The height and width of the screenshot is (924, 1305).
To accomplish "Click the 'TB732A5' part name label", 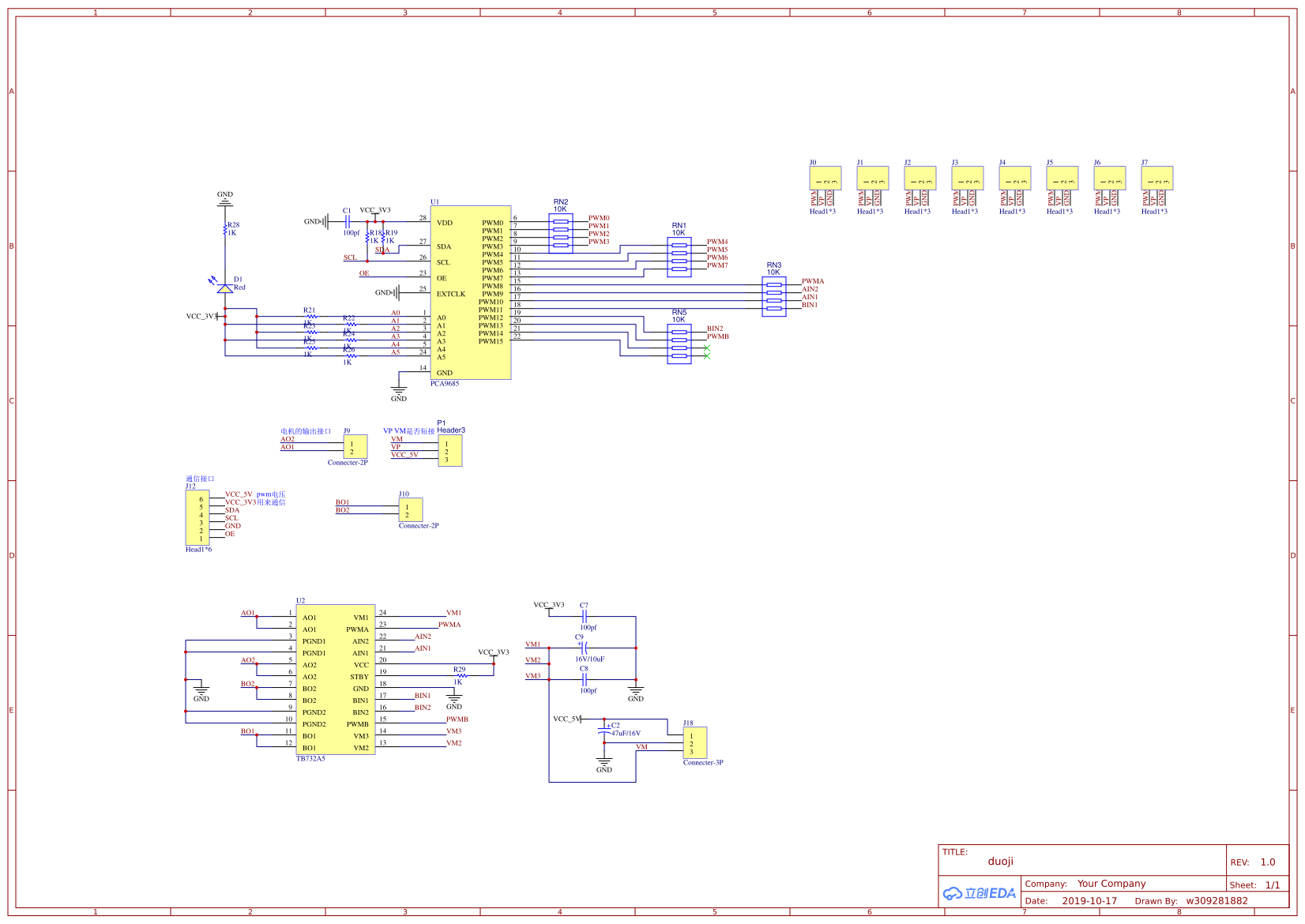I will tap(310, 759).
